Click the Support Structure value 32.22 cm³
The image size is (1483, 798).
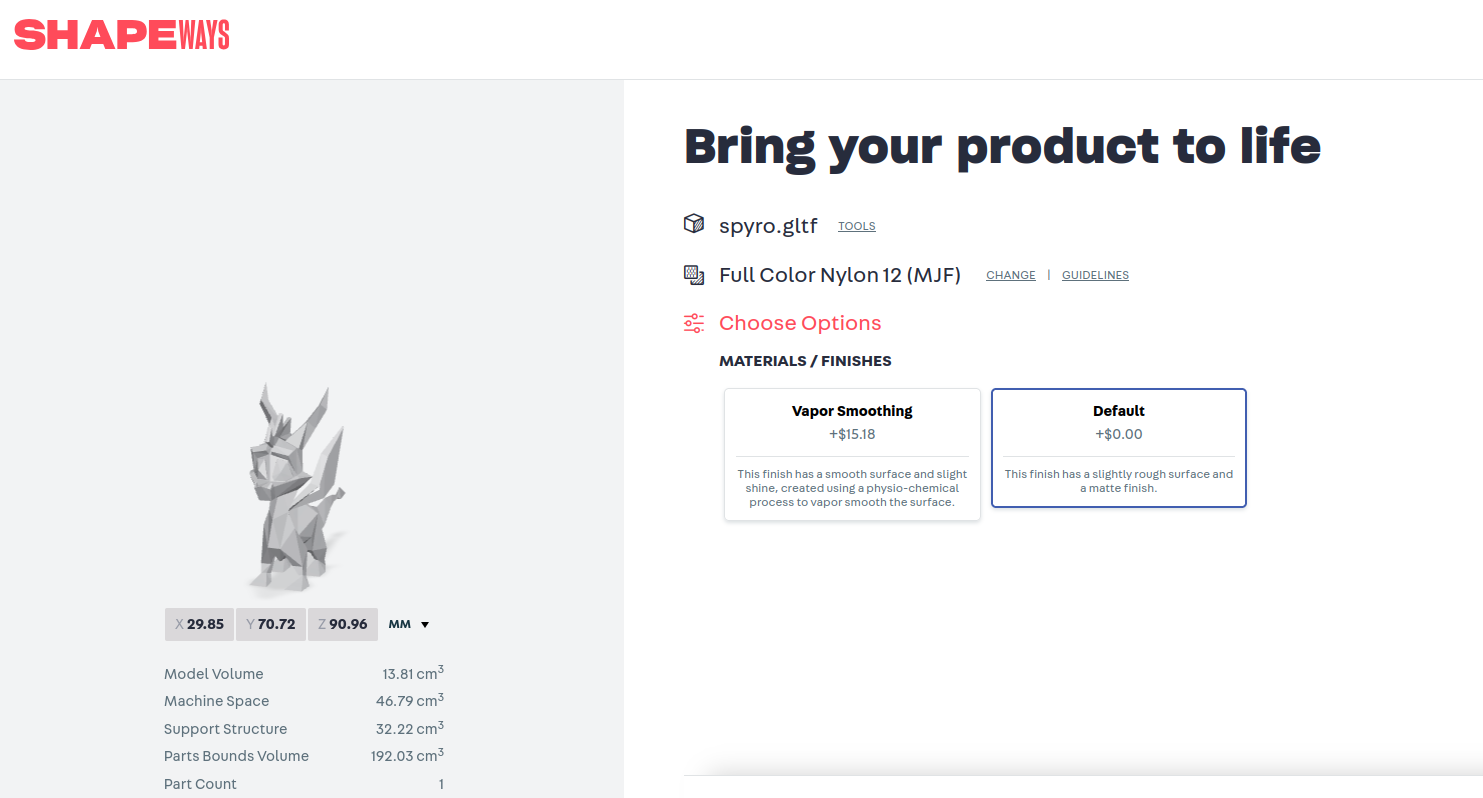coord(410,728)
